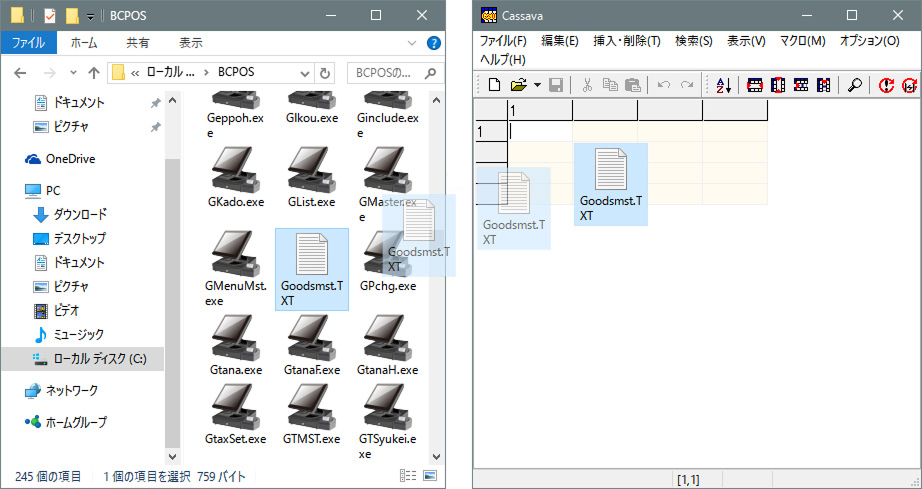This screenshot has height=489, width=922.
Task: Open the マクロ(M) menu in Cassava
Action: 802,41
